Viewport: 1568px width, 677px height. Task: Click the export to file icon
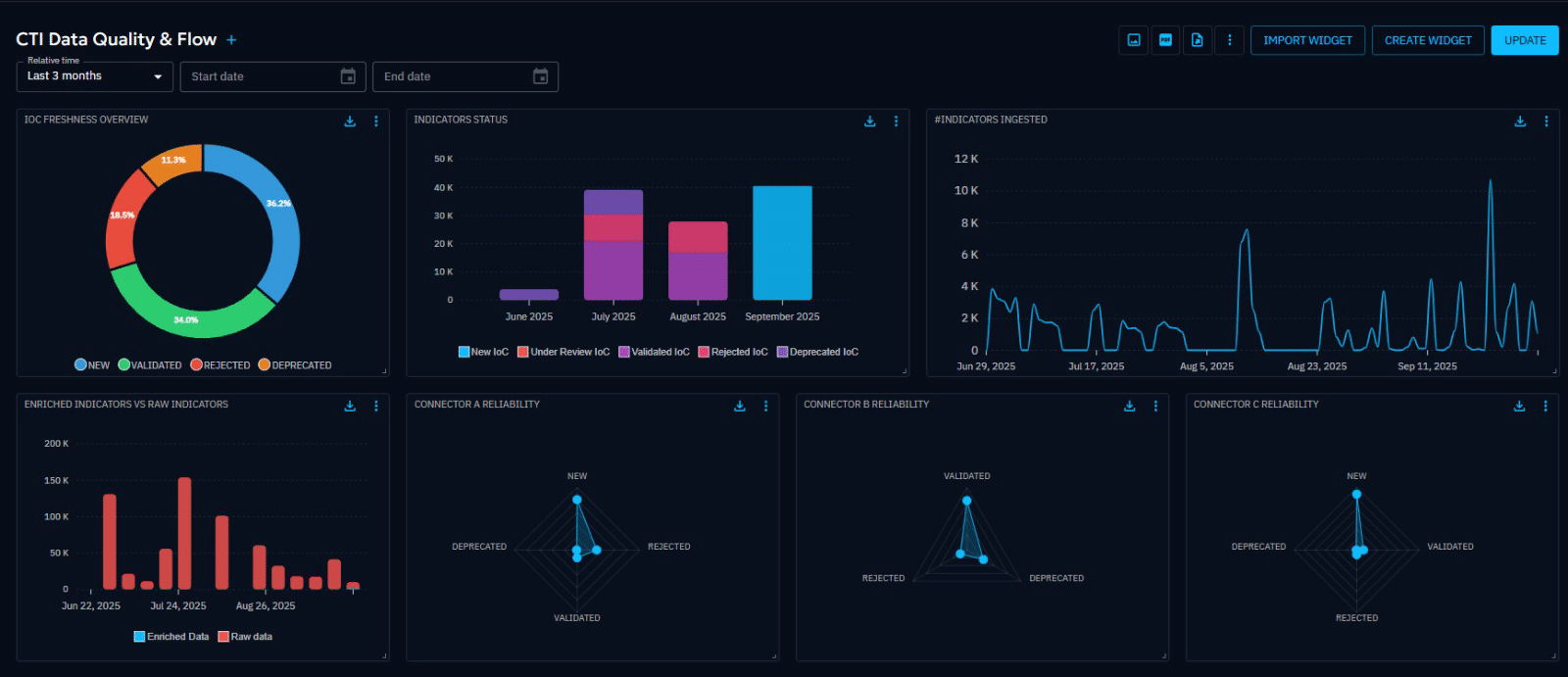coord(1198,40)
